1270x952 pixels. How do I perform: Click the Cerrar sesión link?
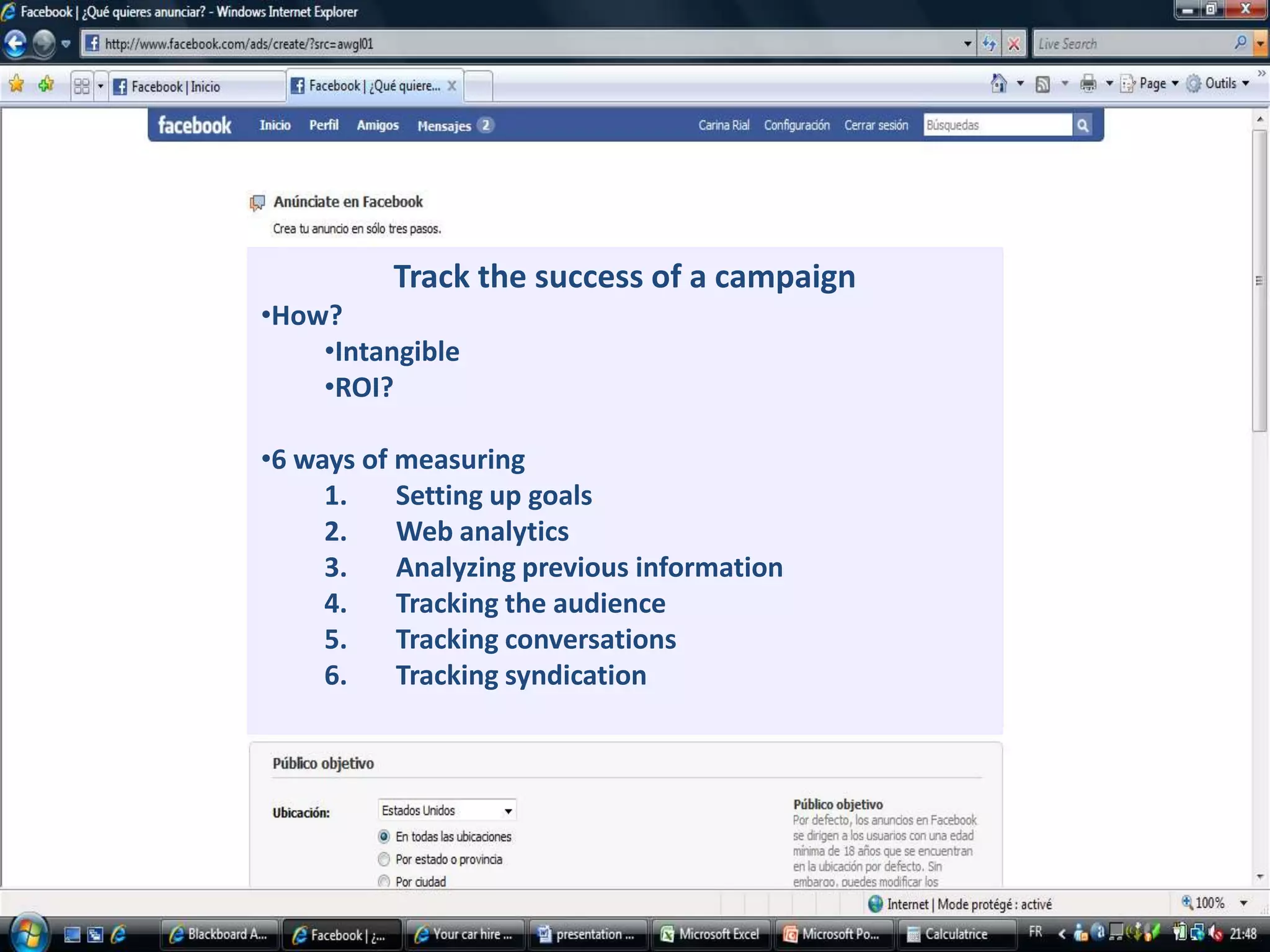click(876, 125)
